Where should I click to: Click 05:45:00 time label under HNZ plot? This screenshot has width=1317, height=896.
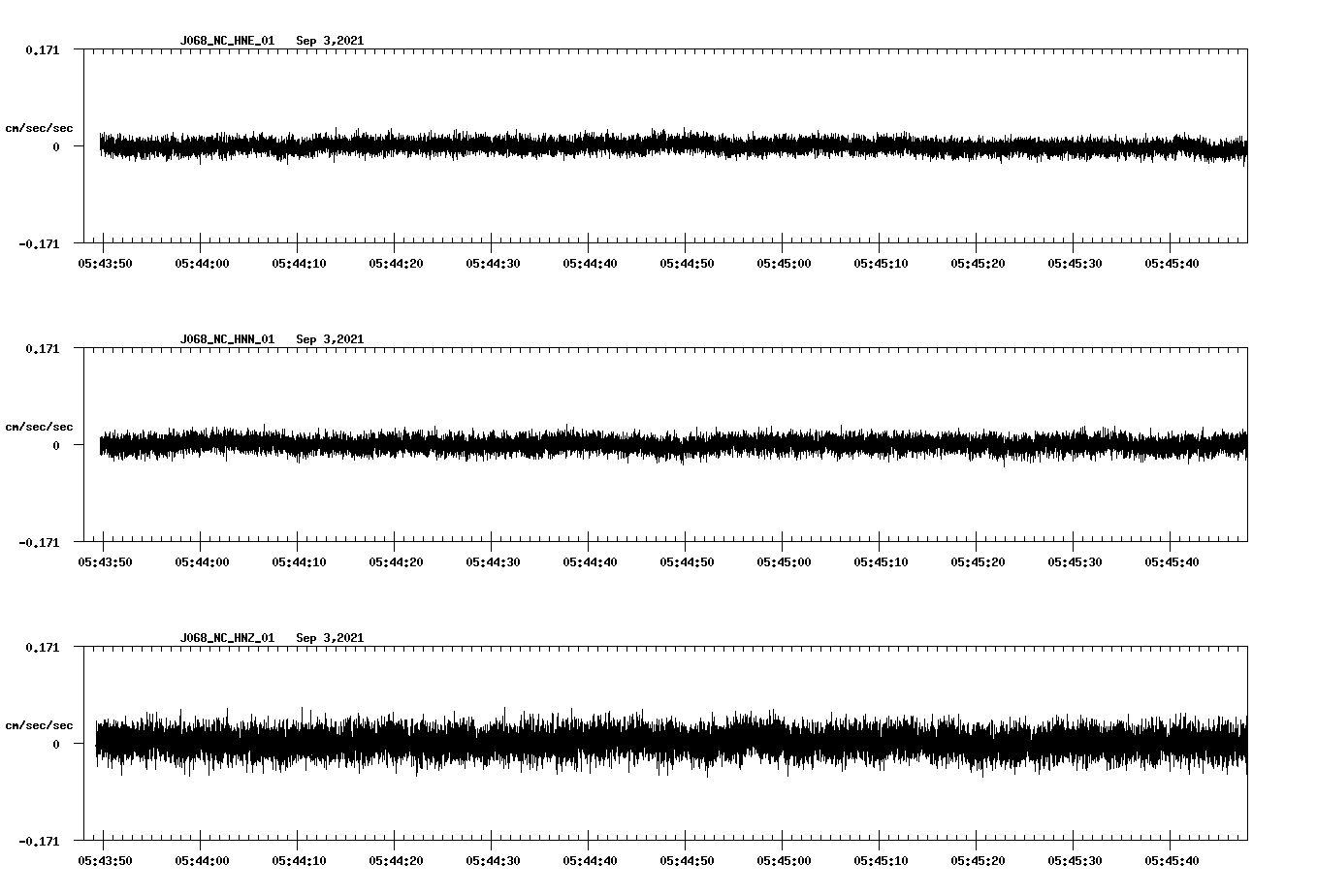pos(784,861)
